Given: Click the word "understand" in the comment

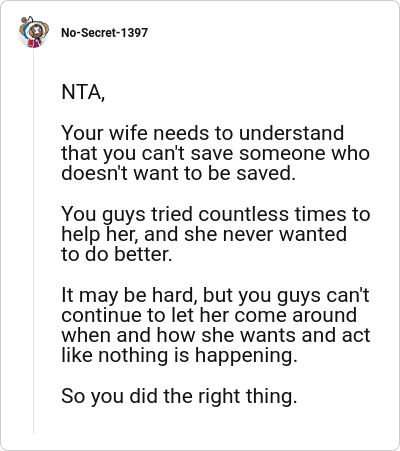Looking at the screenshot, I should pos(291,133).
